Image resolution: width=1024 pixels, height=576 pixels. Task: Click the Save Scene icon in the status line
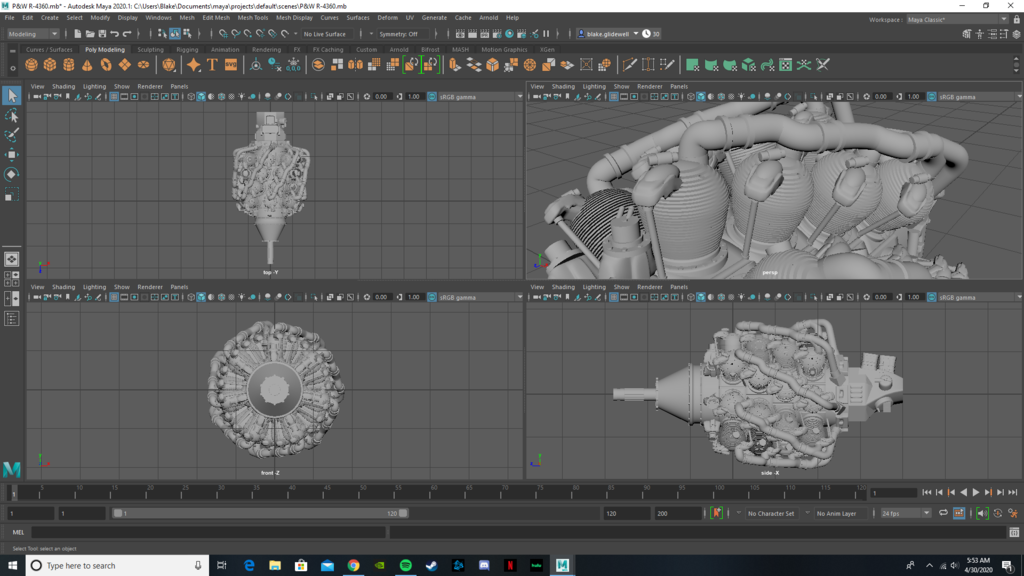103,32
